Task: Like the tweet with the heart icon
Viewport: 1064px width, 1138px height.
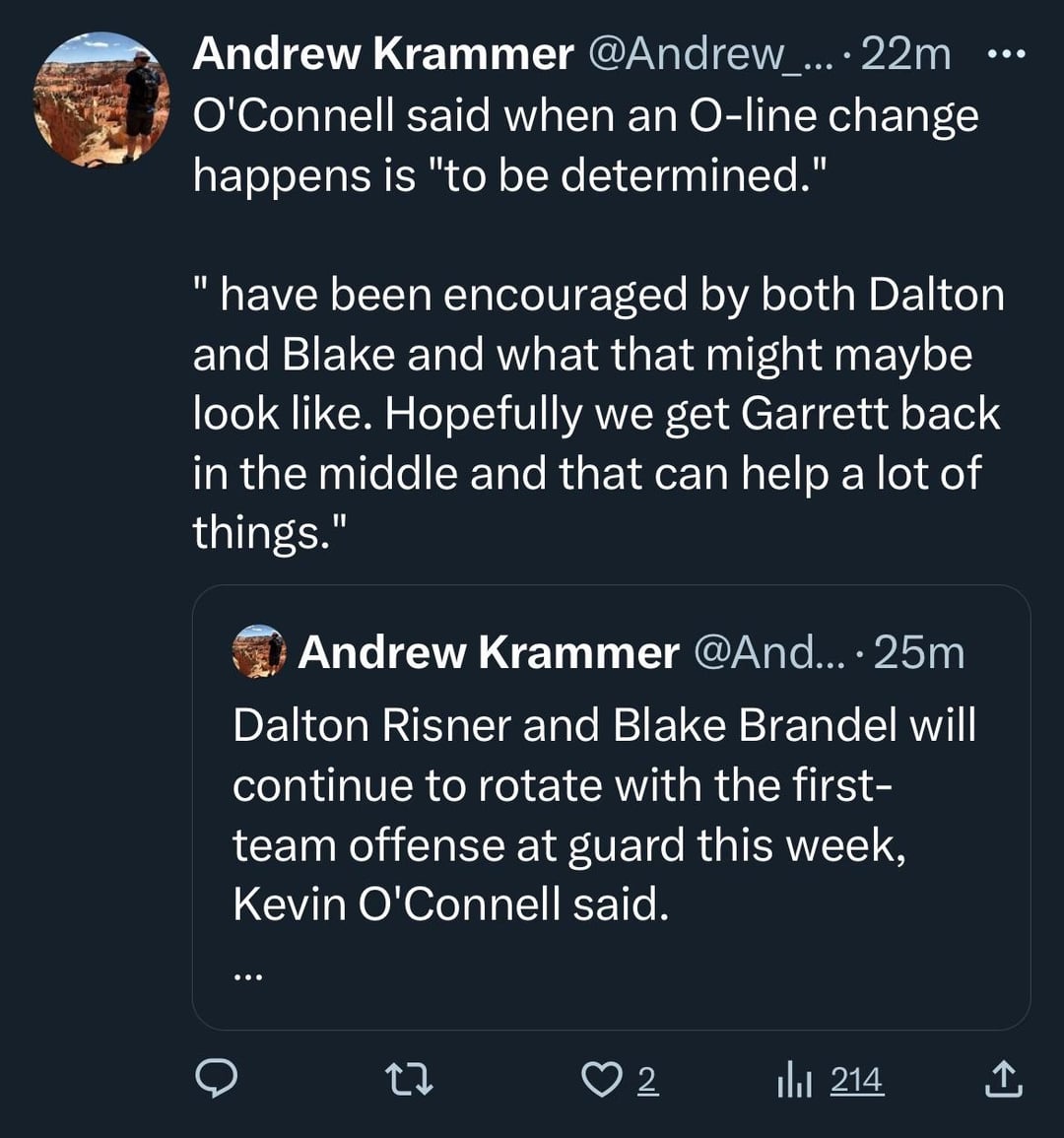Action: 598,1080
